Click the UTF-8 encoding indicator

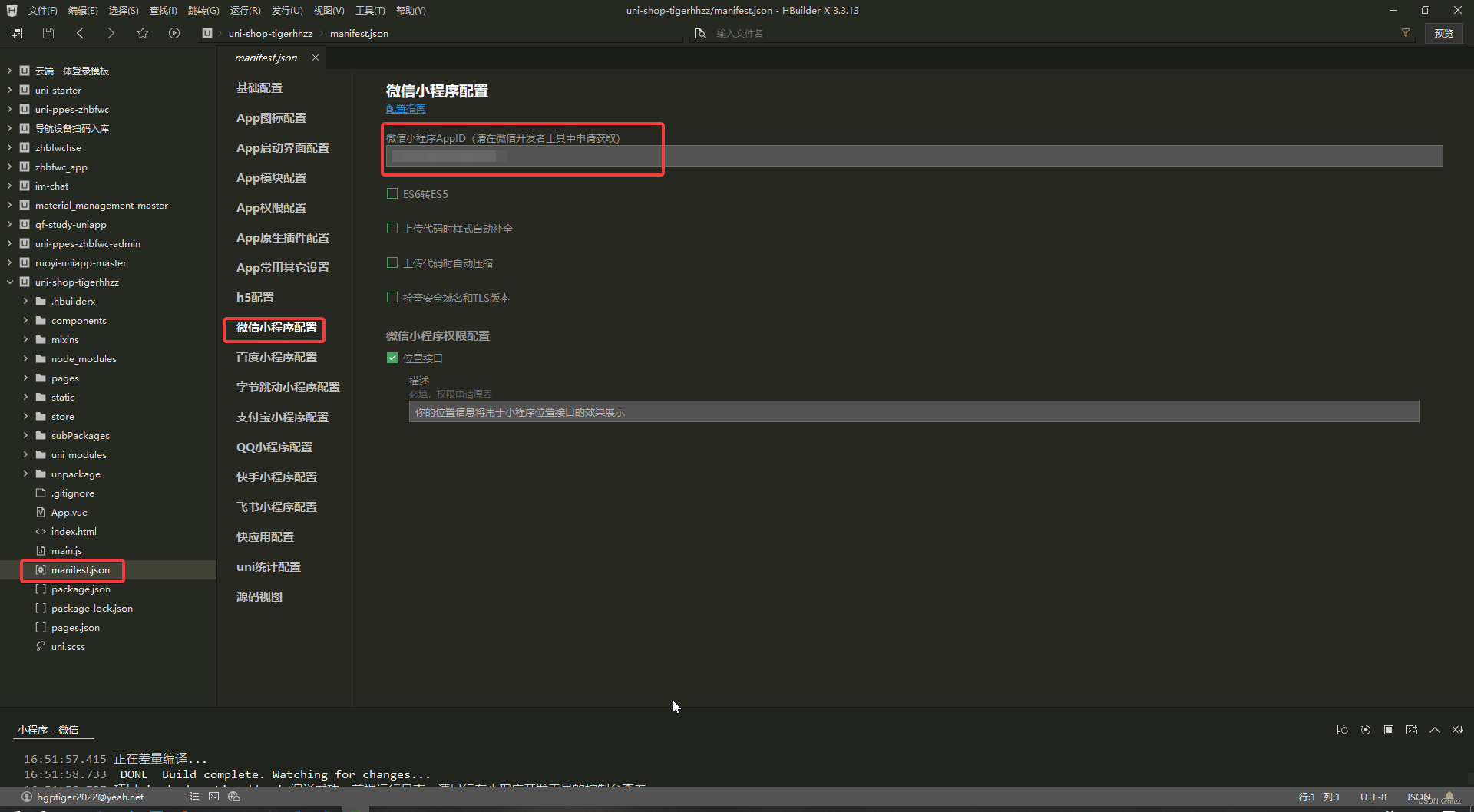[x=1373, y=797]
